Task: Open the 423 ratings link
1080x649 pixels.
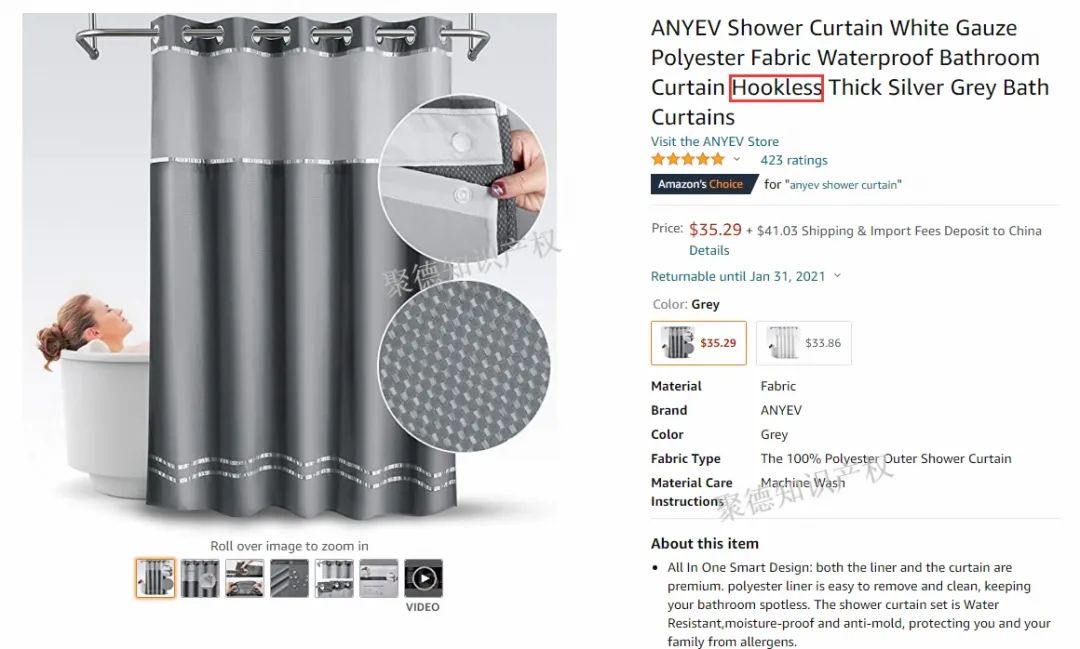Action: [793, 160]
